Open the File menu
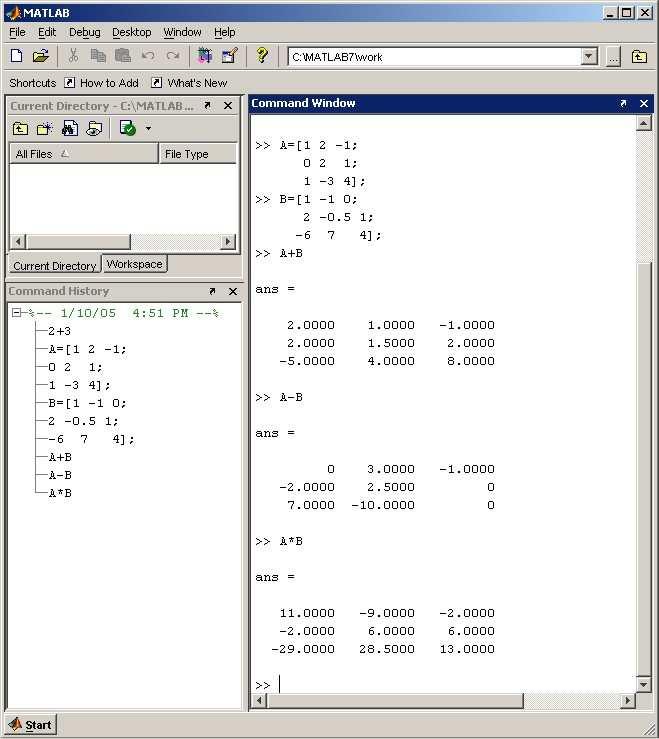This screenshot has width=659, height=739. tap(17, 32)
